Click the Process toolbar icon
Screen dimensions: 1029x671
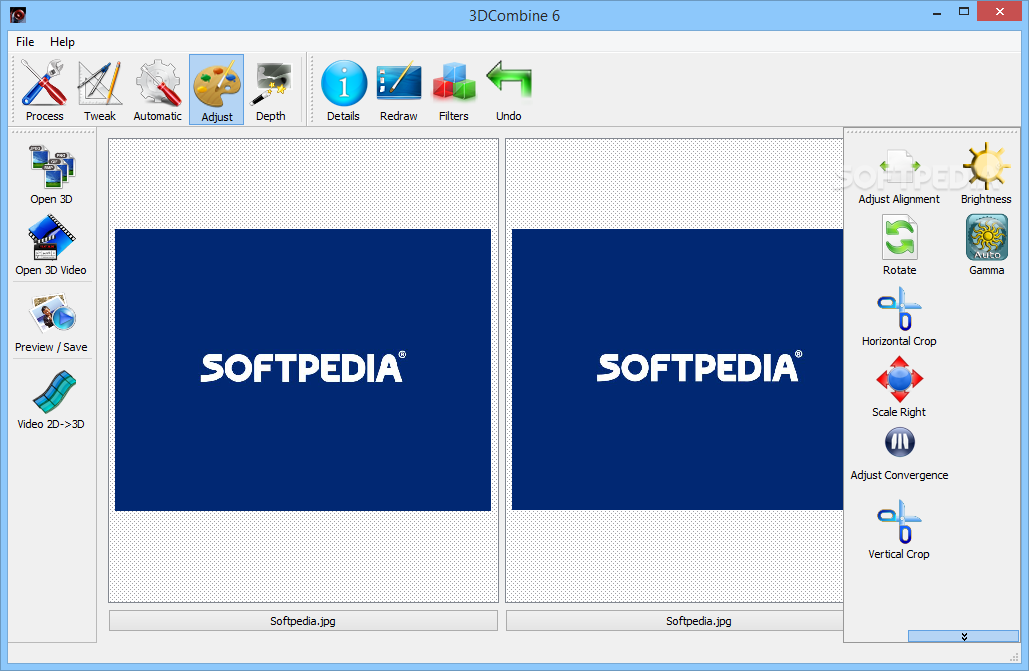coord(44,90)
